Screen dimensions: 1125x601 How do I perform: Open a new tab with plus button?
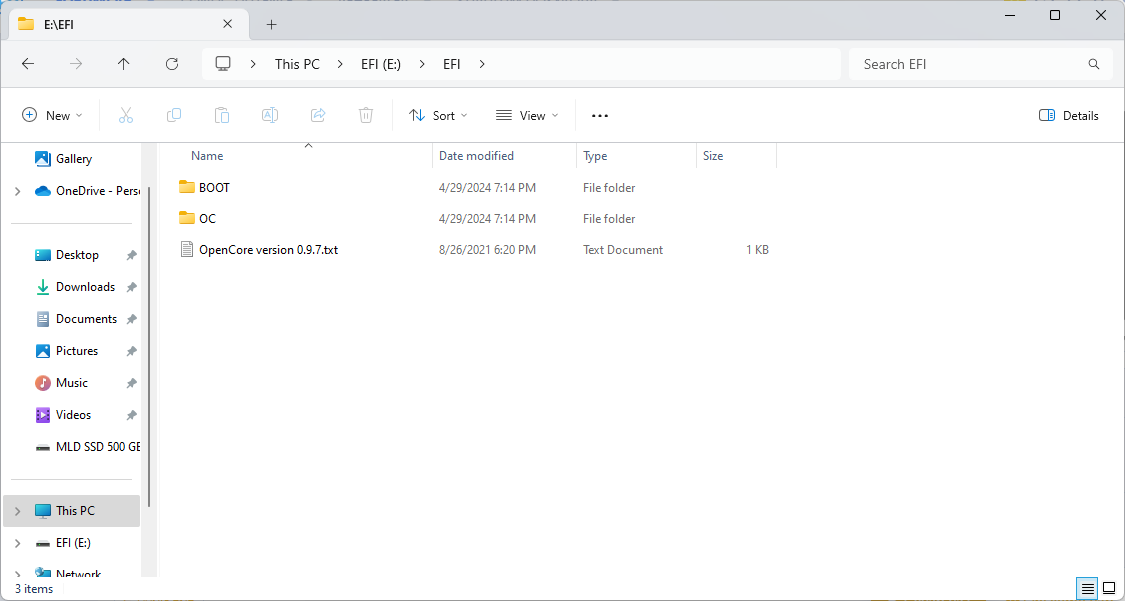coord(271,24)
